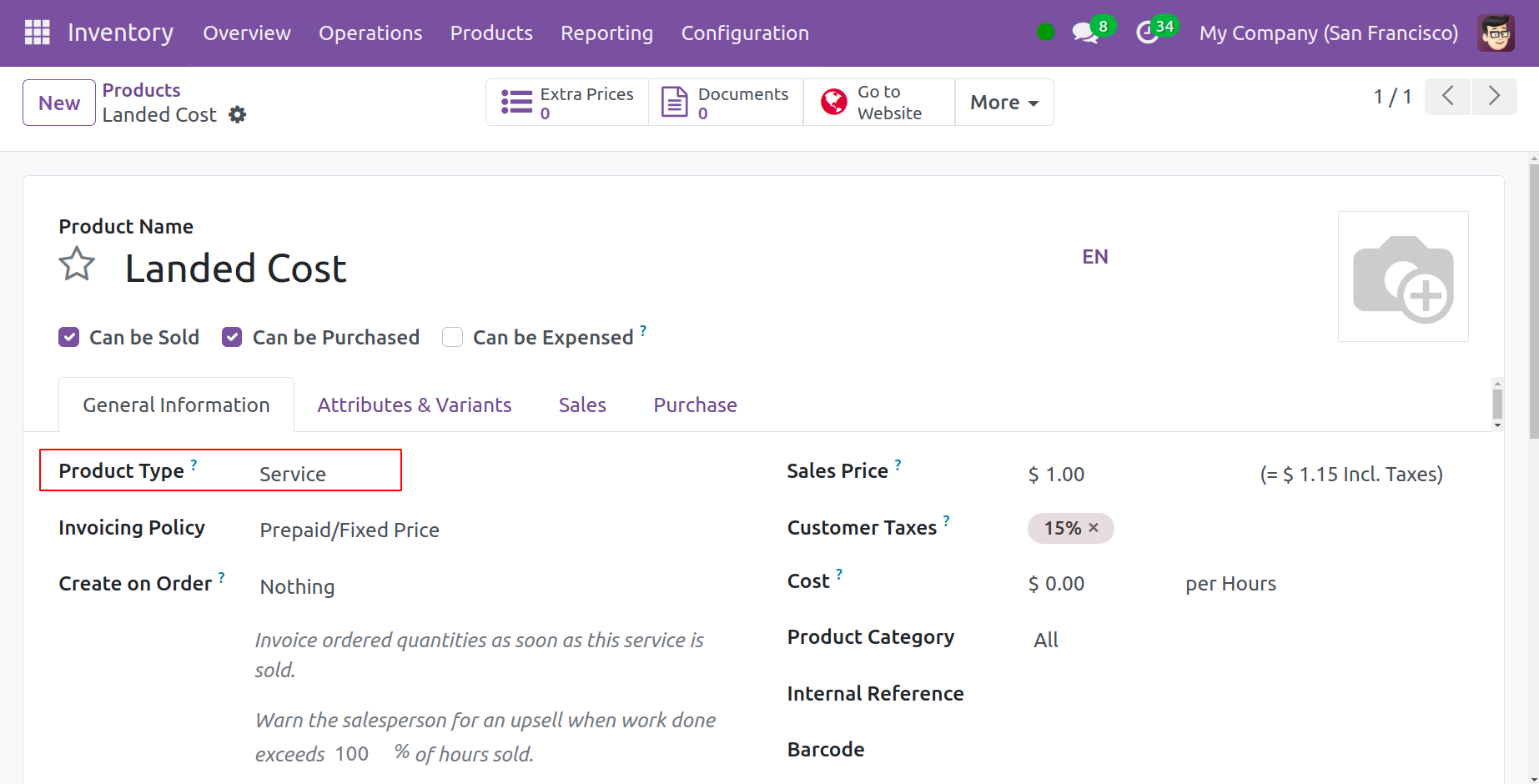1539x784 pixels.
Task: Uncheck Can be Purchased checkbox
Action: coord(232,337)
